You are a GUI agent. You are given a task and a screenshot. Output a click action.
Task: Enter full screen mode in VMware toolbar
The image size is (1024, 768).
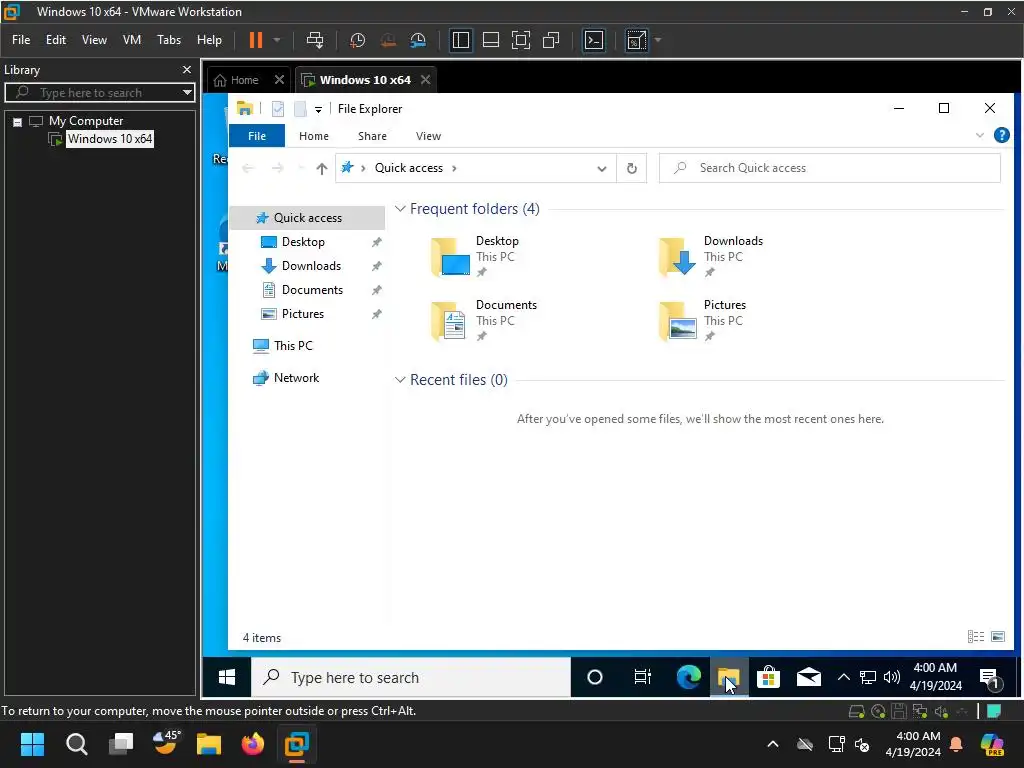pos(520,40)
